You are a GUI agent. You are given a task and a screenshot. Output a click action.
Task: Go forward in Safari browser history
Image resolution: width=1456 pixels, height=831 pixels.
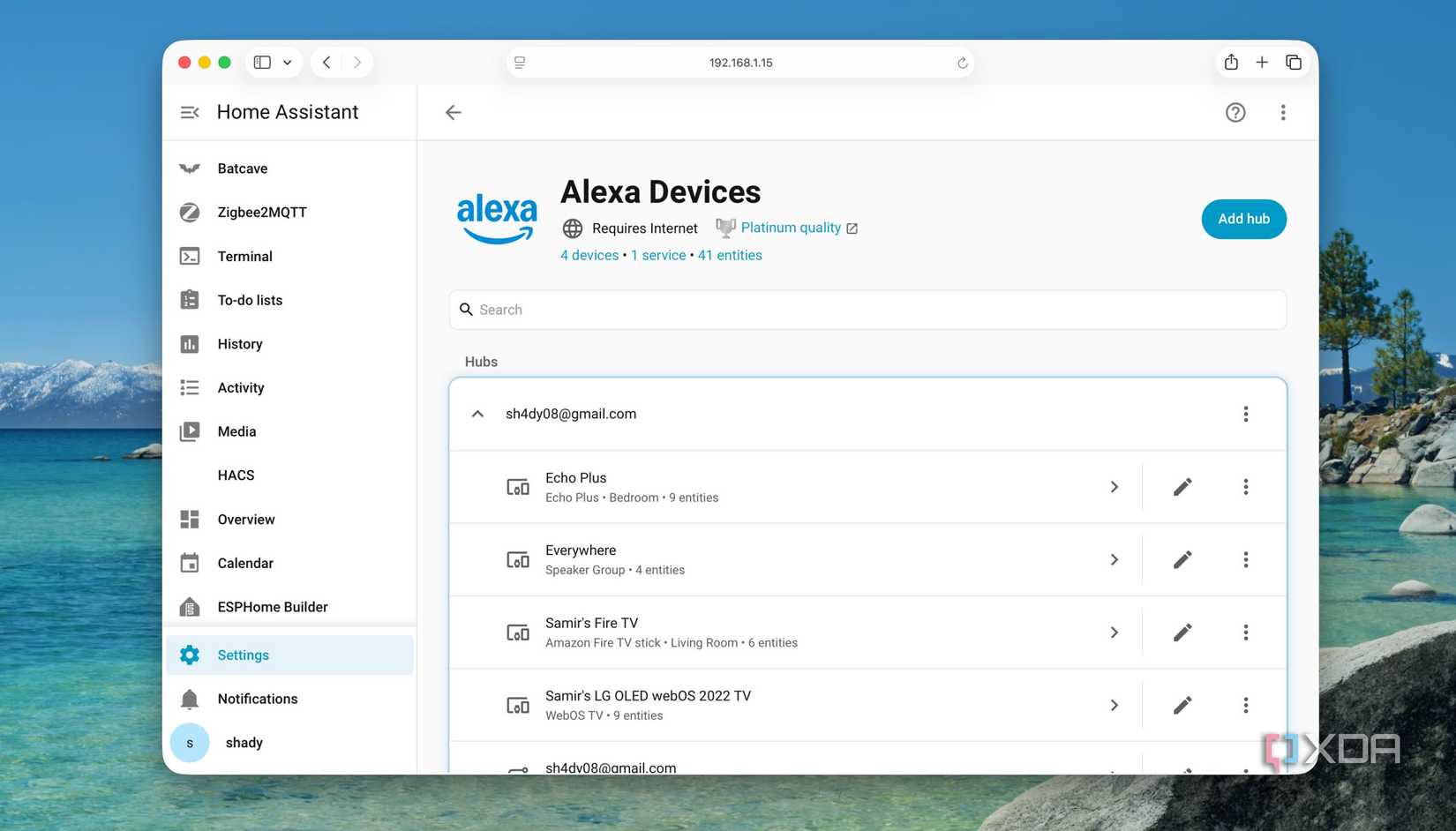pyautogui.click(x=357, y=63)
